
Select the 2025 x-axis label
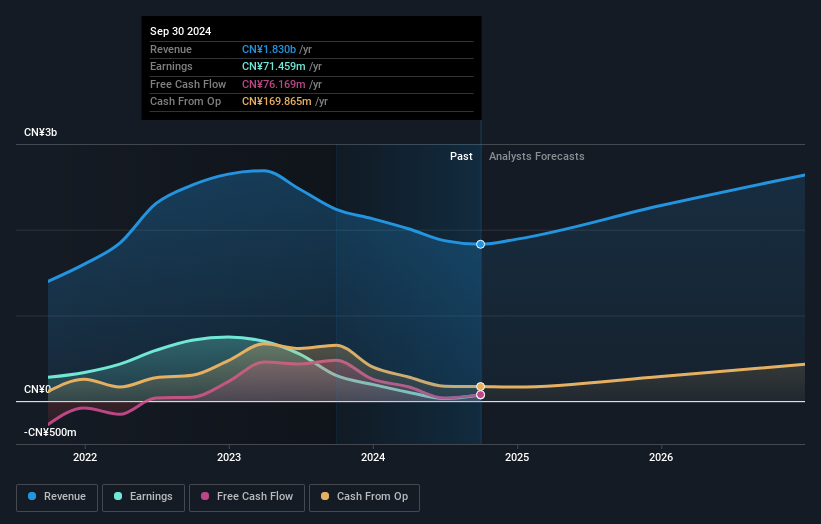[x=517, y=457]
